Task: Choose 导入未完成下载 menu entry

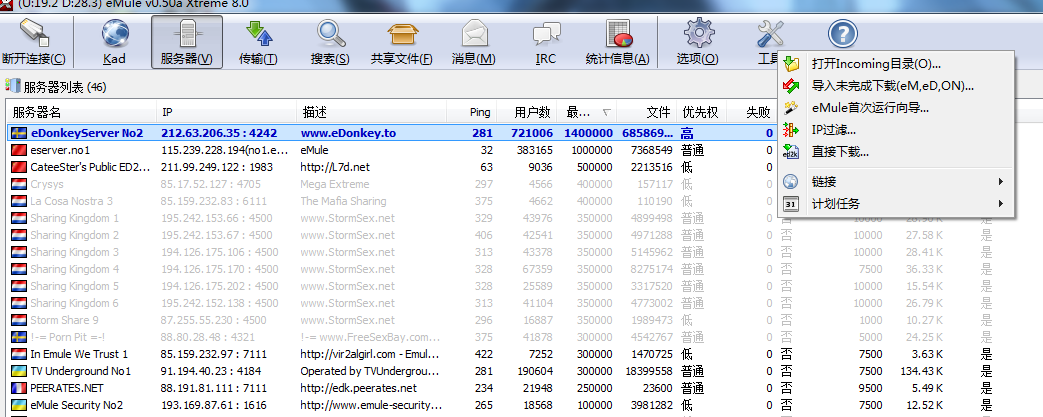Action: [895, 86]
